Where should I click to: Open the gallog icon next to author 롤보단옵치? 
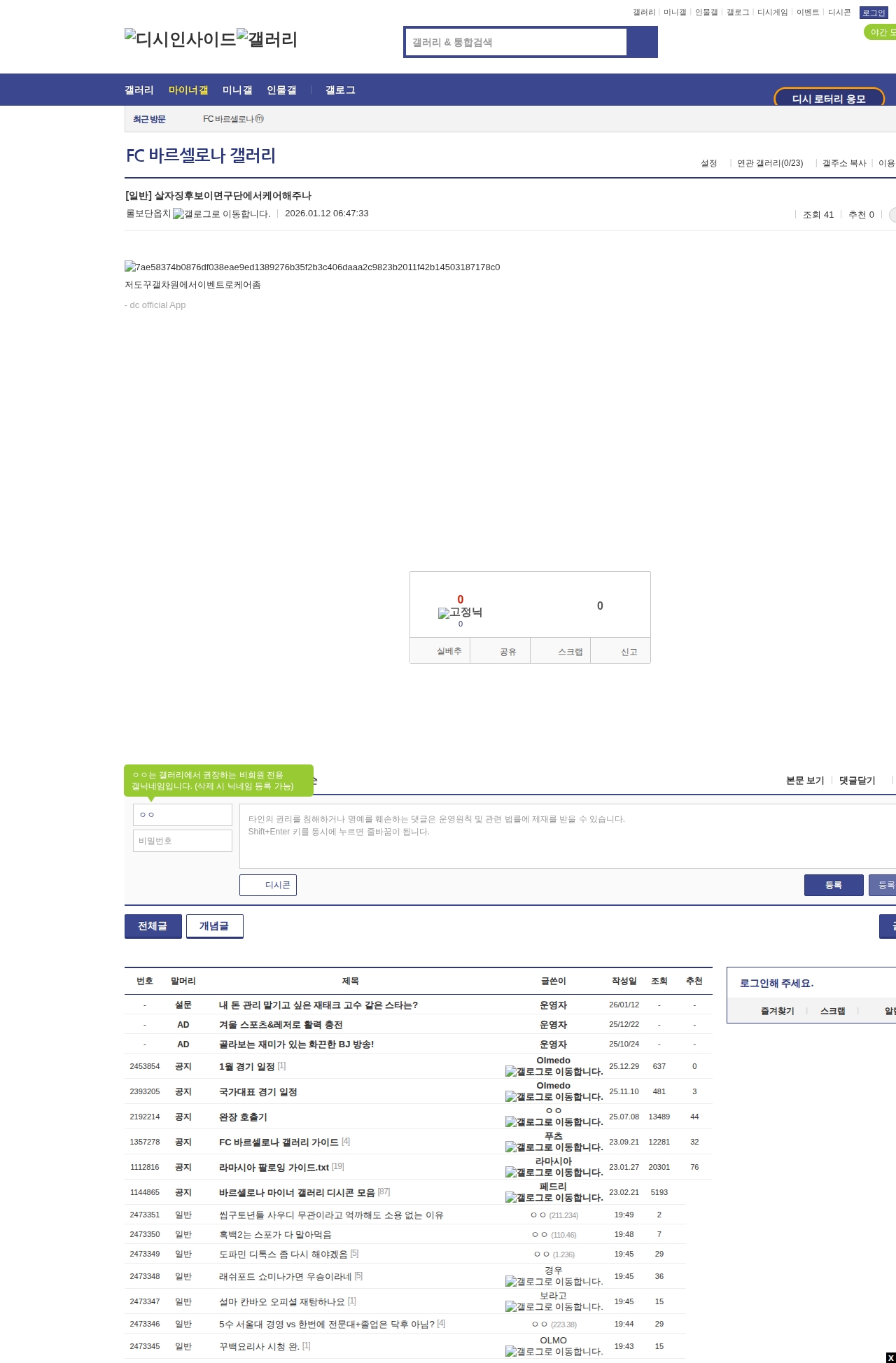[221, 214]
